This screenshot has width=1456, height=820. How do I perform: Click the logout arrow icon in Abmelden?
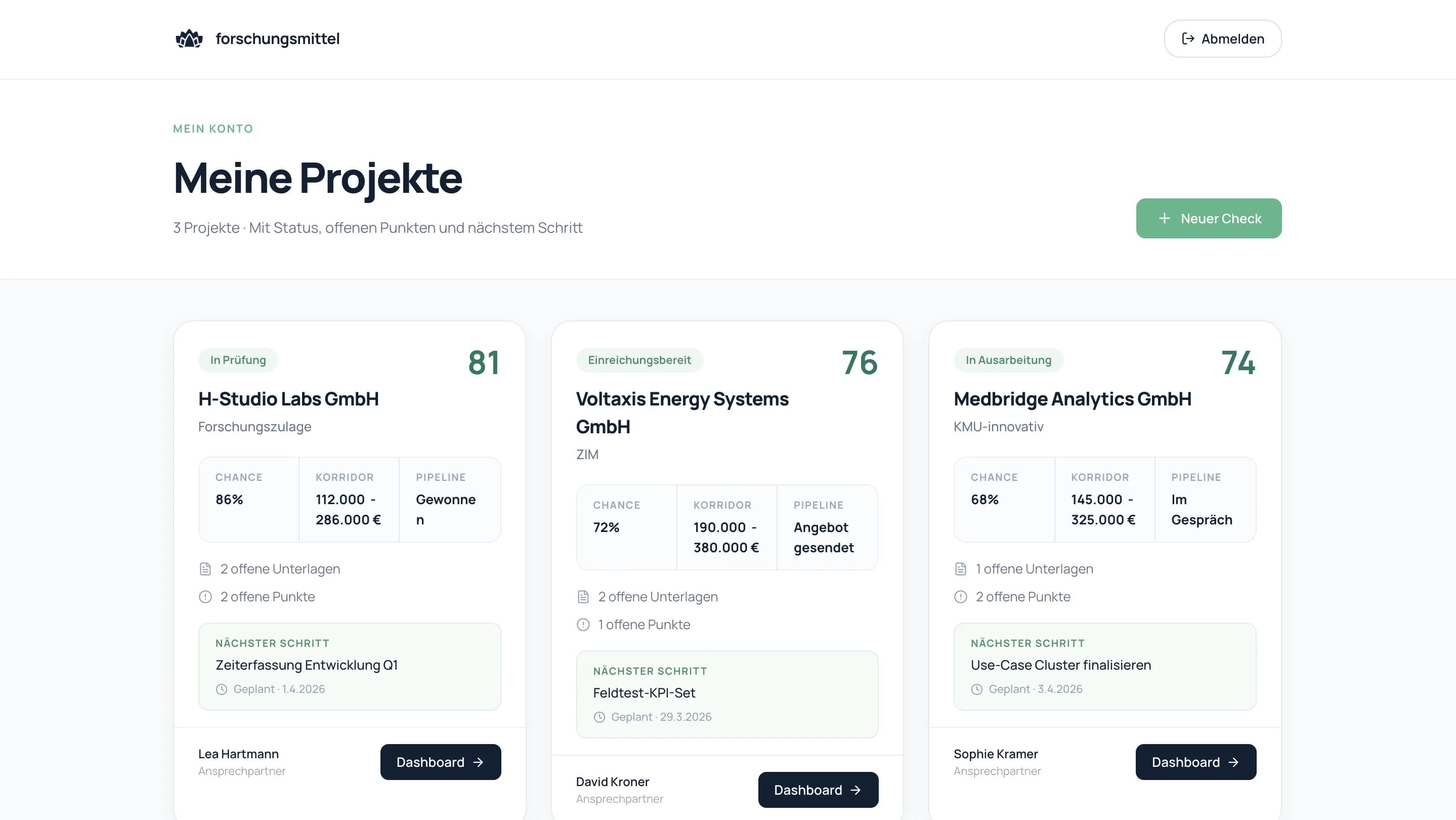coord(1187,38)
